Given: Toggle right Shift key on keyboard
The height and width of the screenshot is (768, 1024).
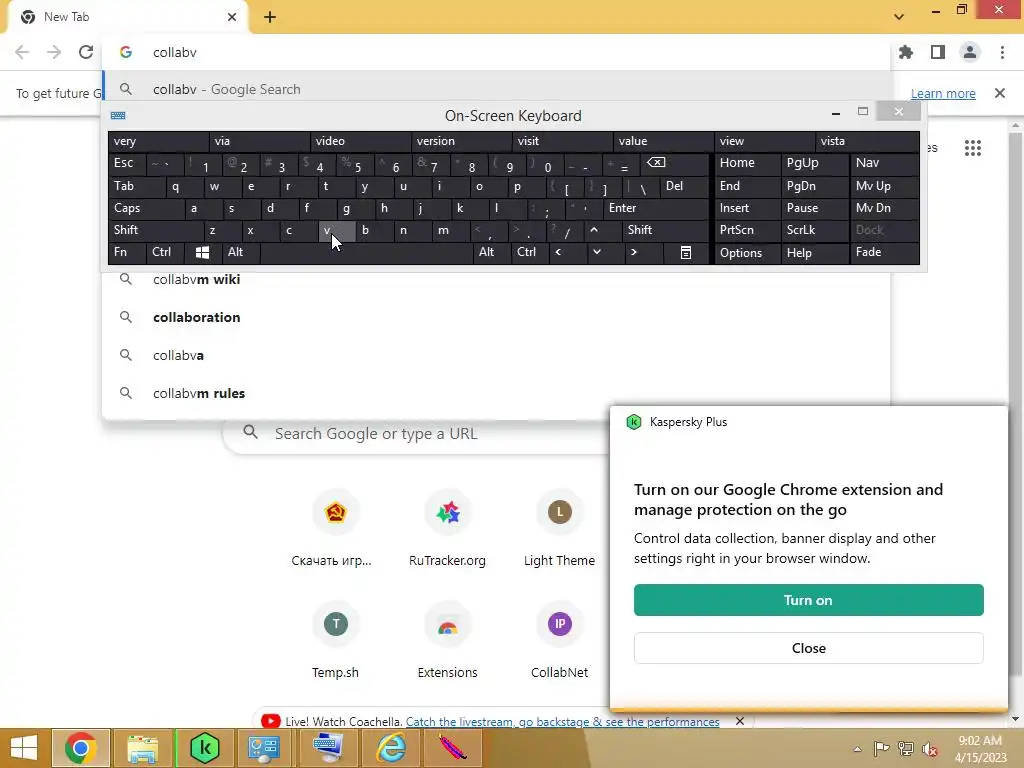Looking at the screenshot, I should [x=665, y=230].
